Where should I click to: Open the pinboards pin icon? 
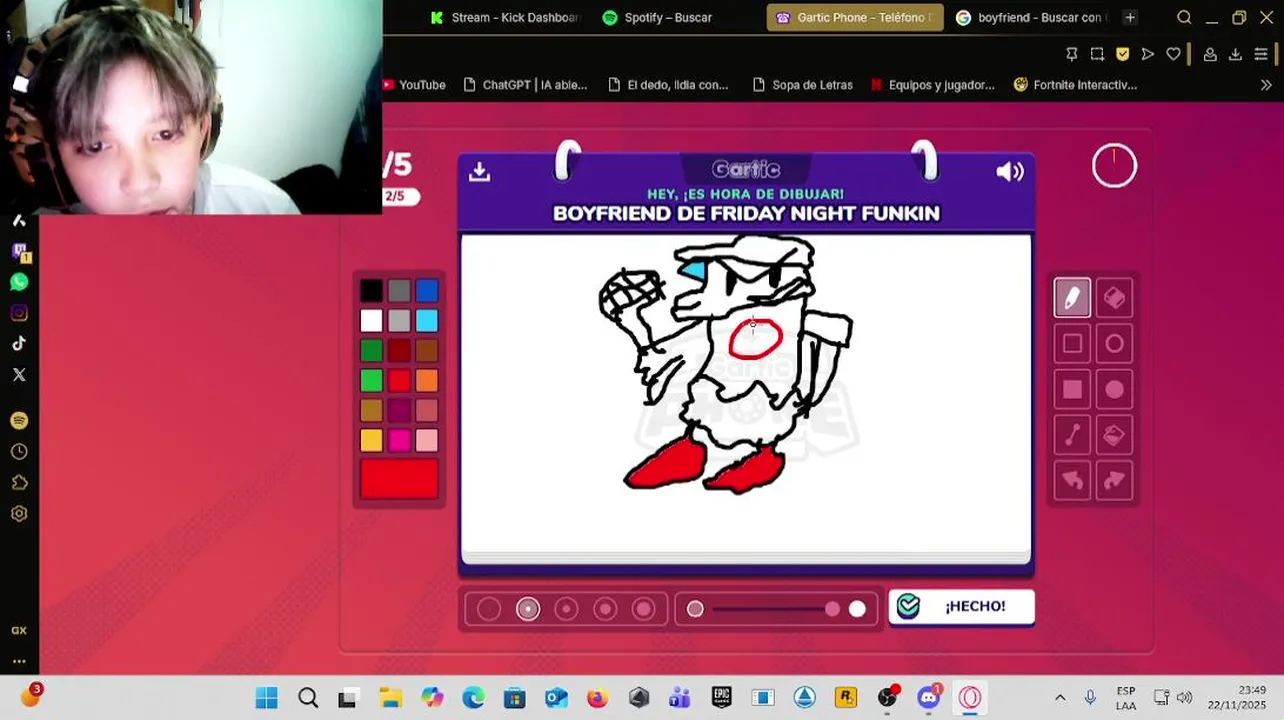pyautogui.click(x=1071, y=54)
